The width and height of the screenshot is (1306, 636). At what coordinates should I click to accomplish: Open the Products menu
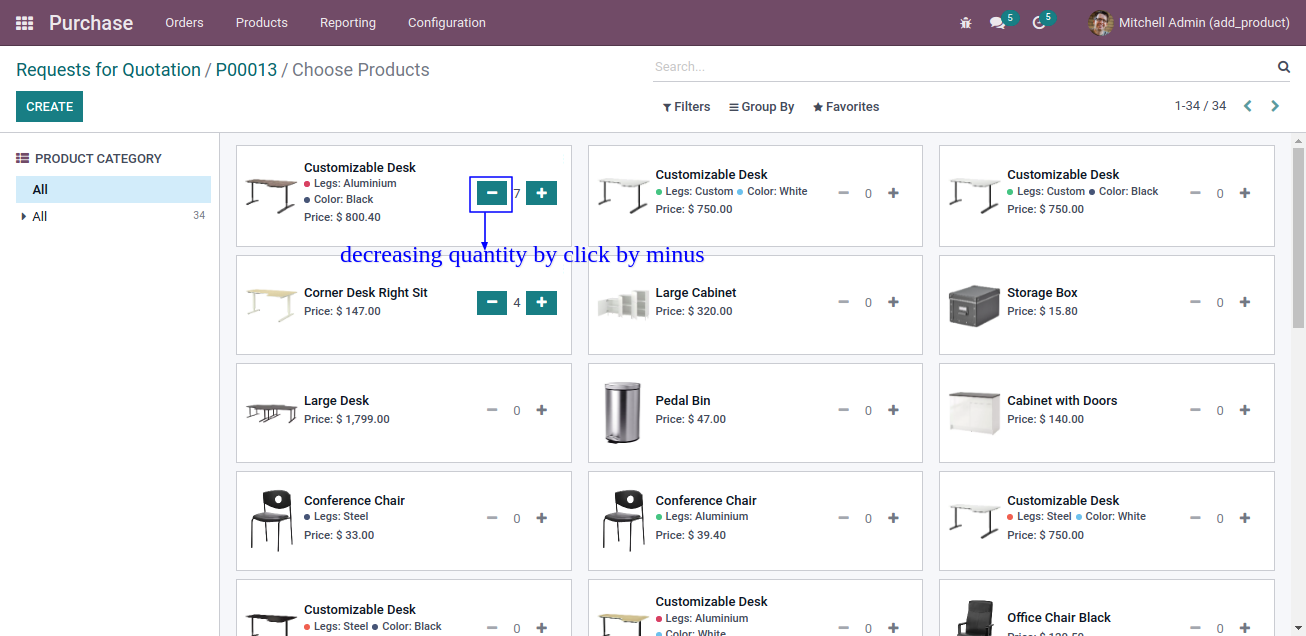(x=262, y=23)
